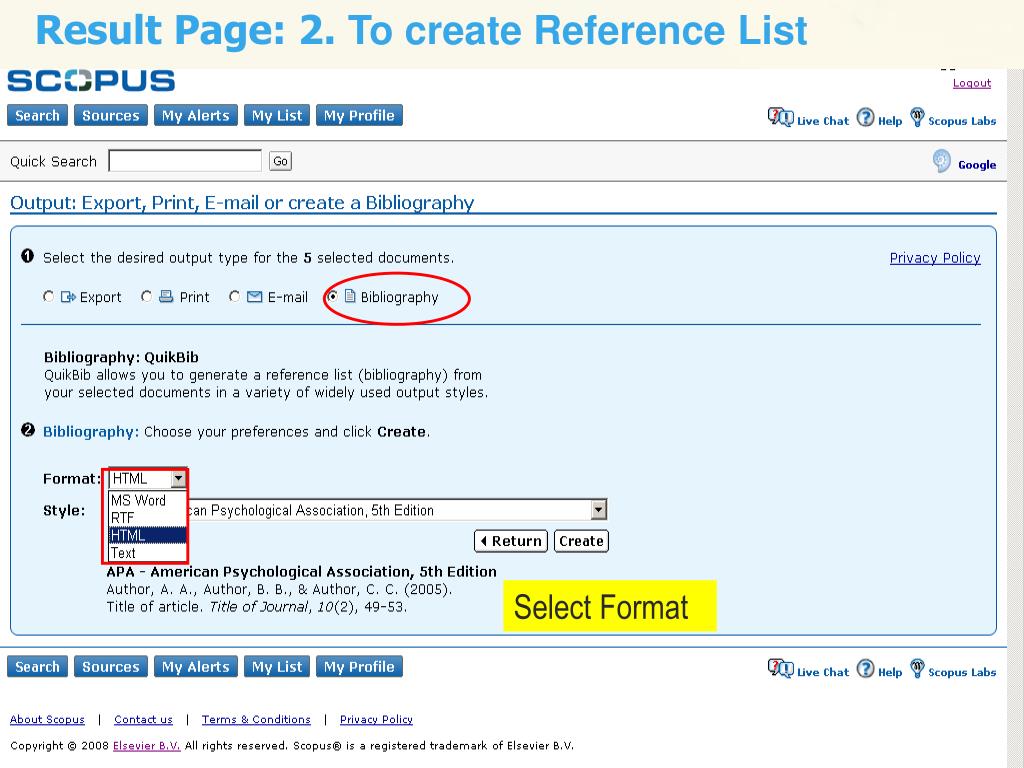Viewport: 1024px width, 768px height.
Task: Select the E-mail radio button
Action: pyautogui.click(x=234, y=296)
